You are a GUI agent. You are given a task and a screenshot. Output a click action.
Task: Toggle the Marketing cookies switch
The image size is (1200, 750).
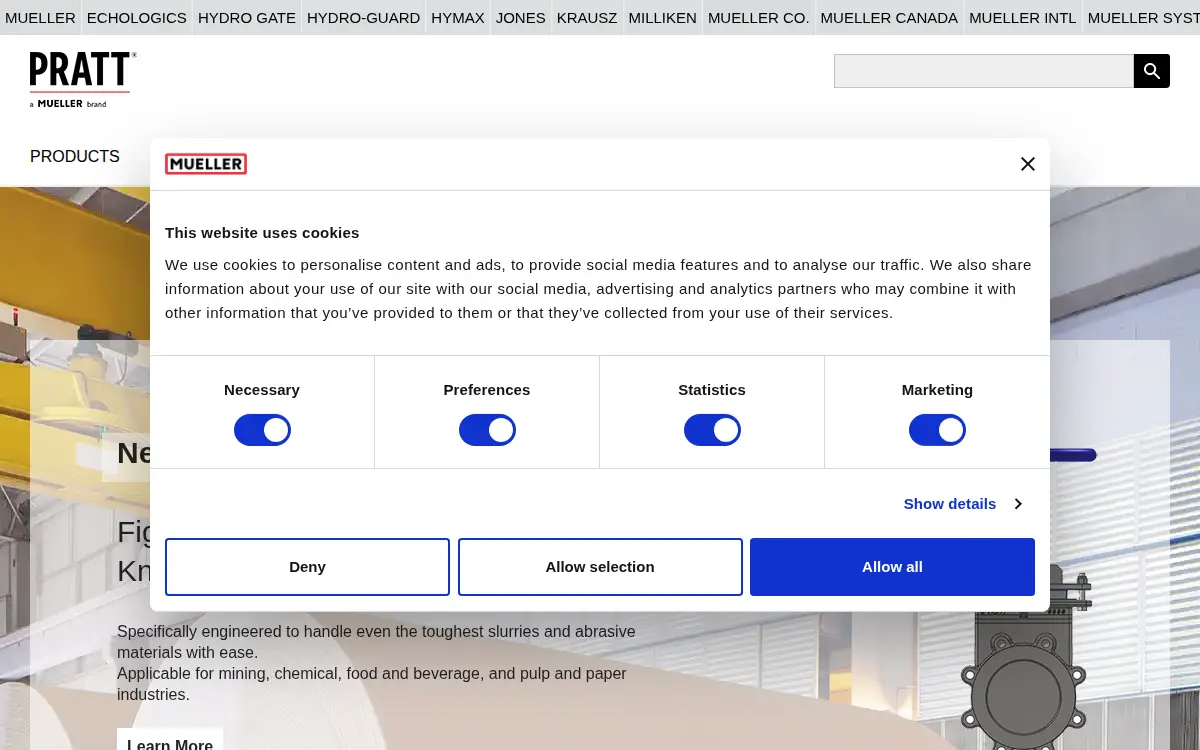pos(937,430)
